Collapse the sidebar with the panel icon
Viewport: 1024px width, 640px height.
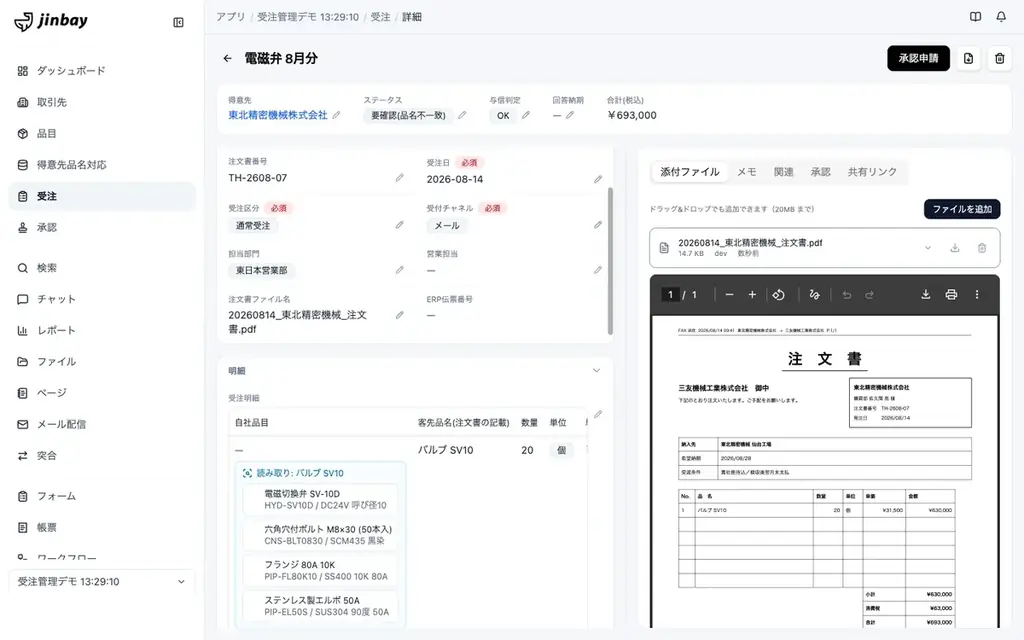178,23
